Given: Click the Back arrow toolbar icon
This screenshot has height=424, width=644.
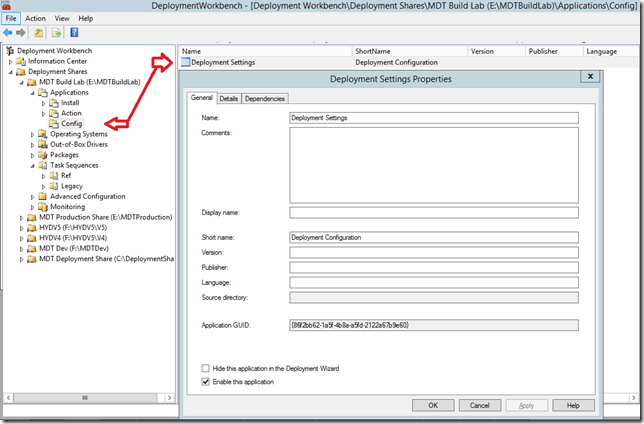Looking at the screenshot, I should (x=9, y=32).
